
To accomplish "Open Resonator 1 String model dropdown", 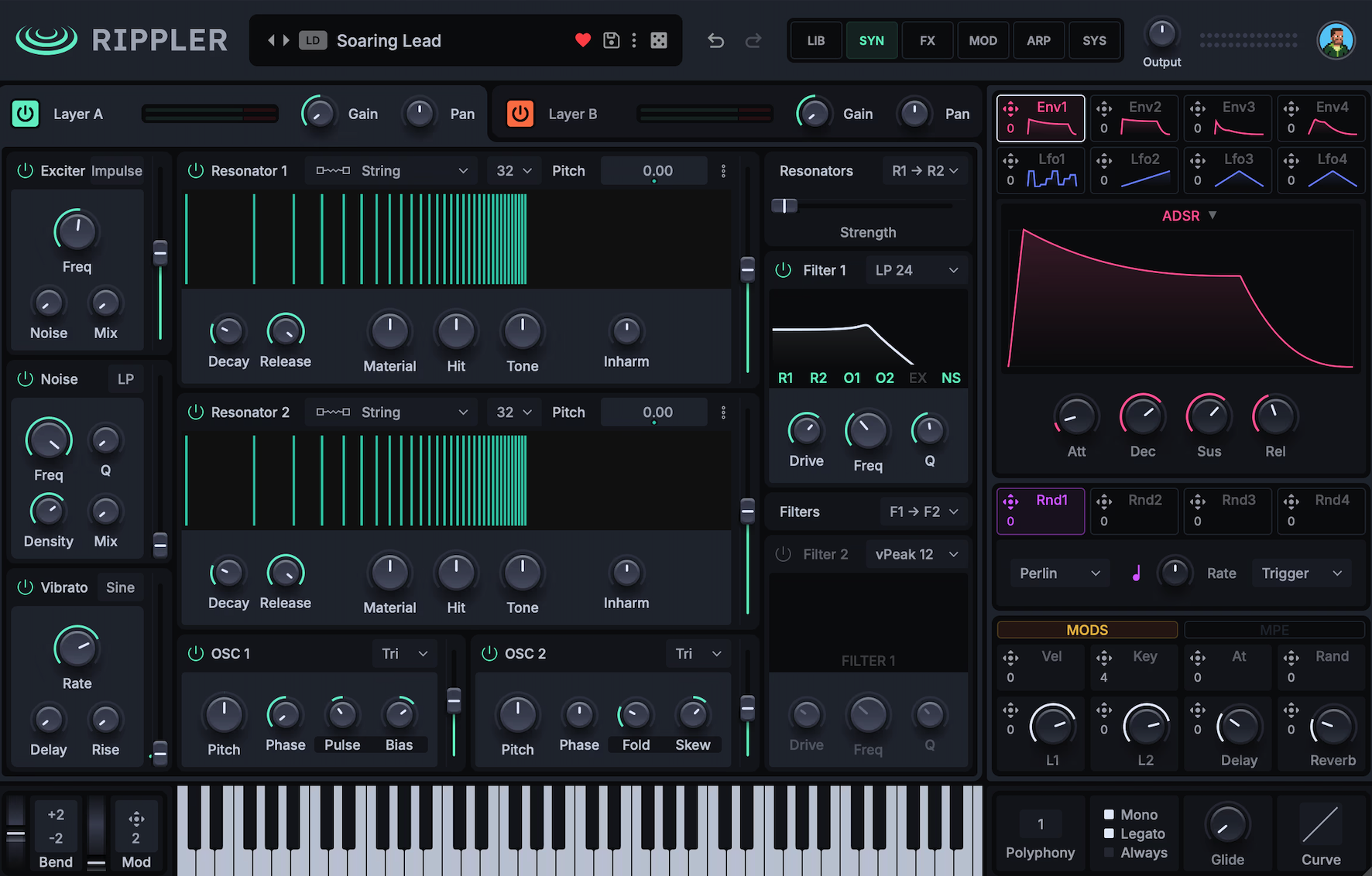I will 393,171.
